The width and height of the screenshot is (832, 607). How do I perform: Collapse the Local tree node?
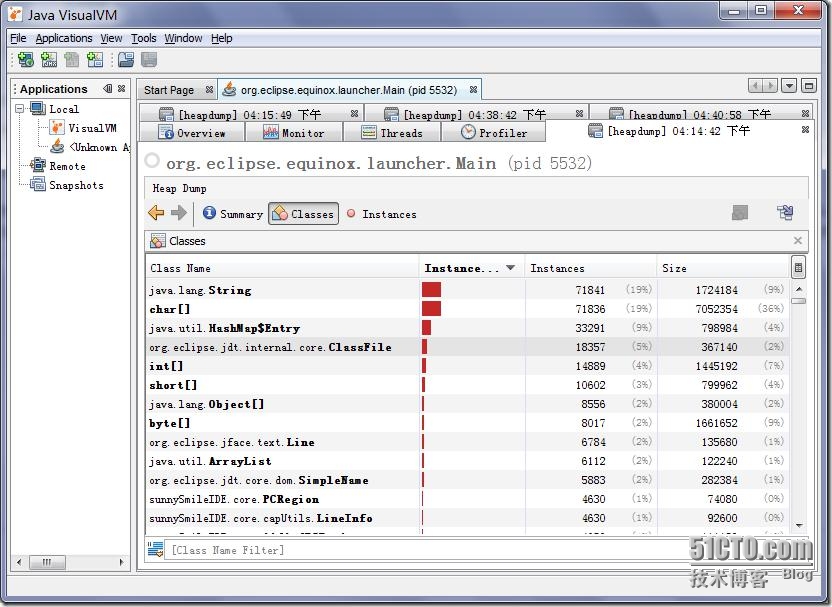point(20,109)
